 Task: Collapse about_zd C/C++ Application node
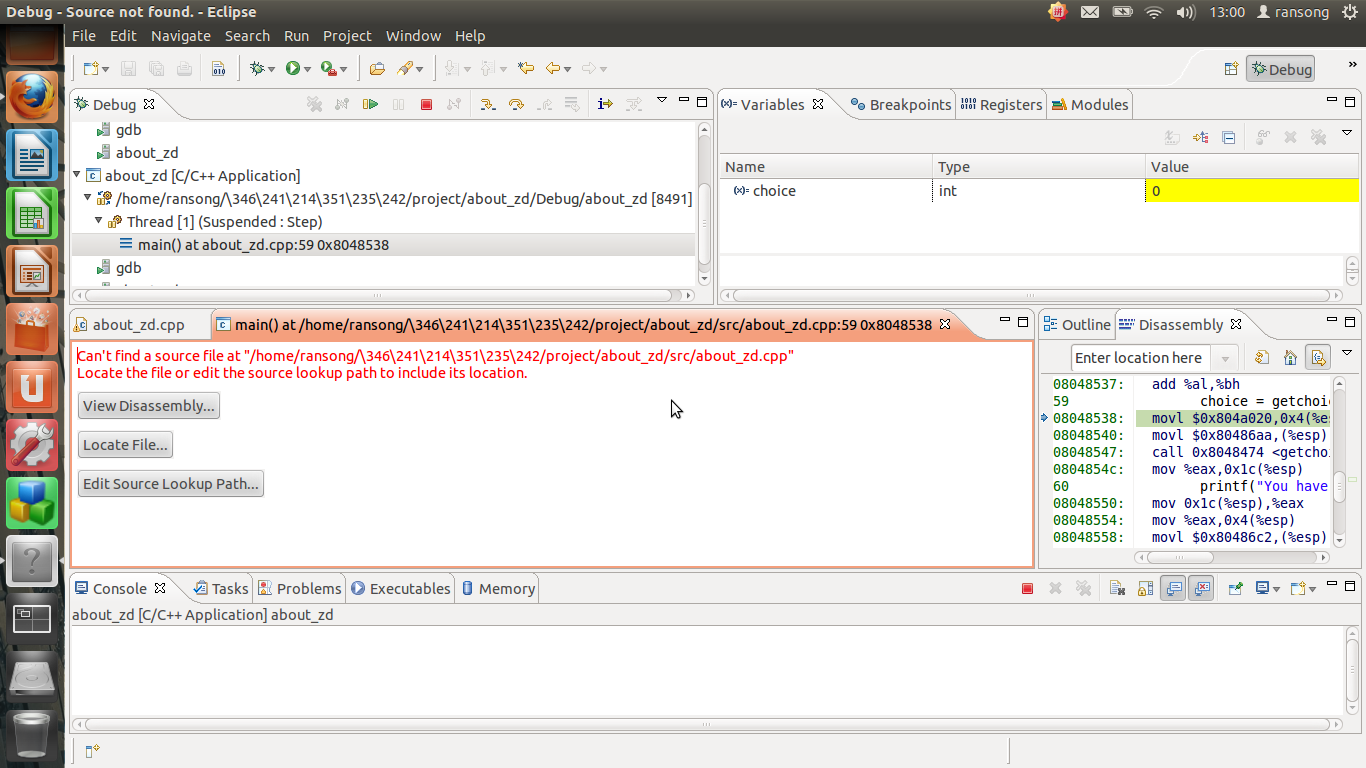point(77,175)
